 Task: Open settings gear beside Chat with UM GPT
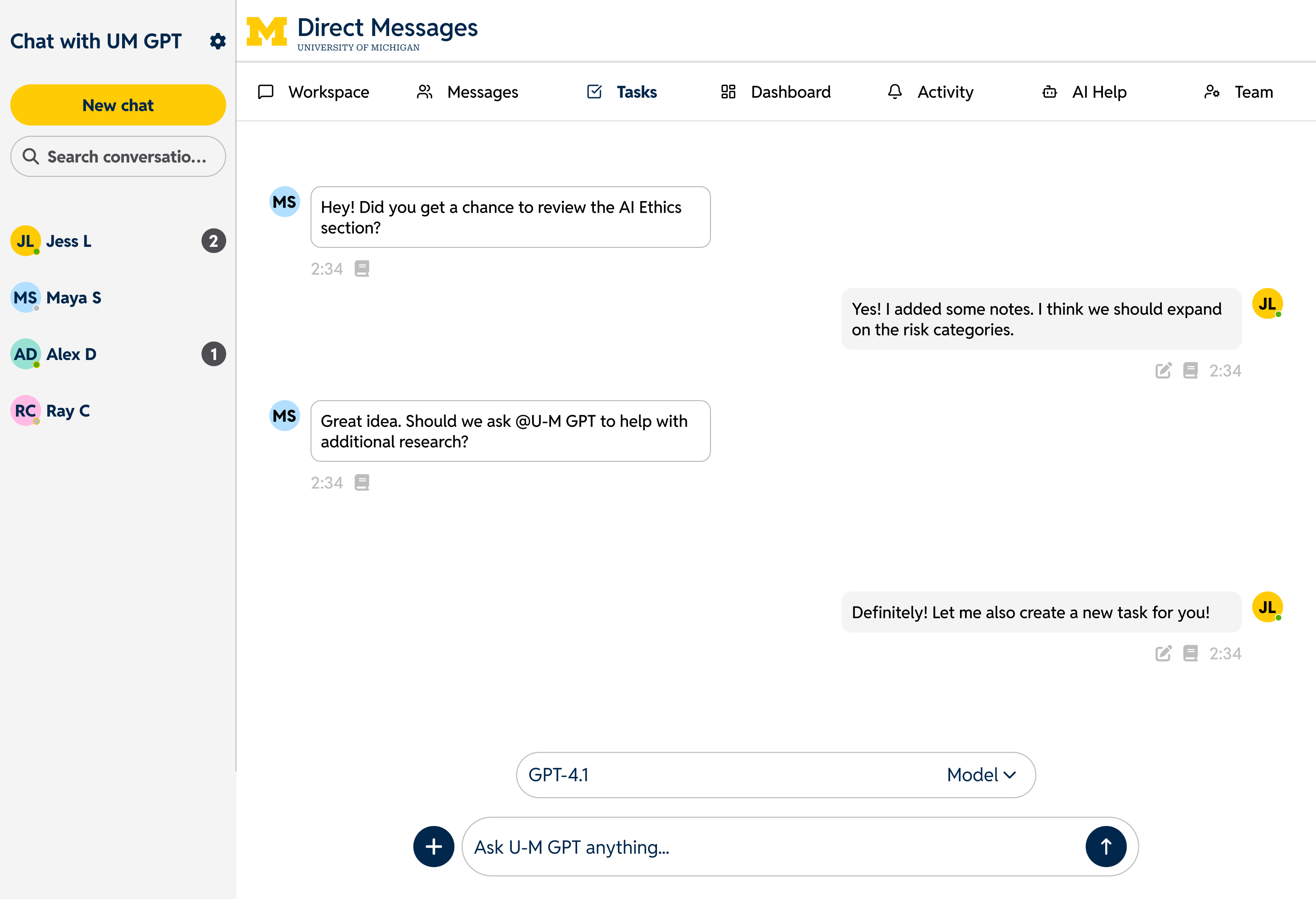(218, 41)
